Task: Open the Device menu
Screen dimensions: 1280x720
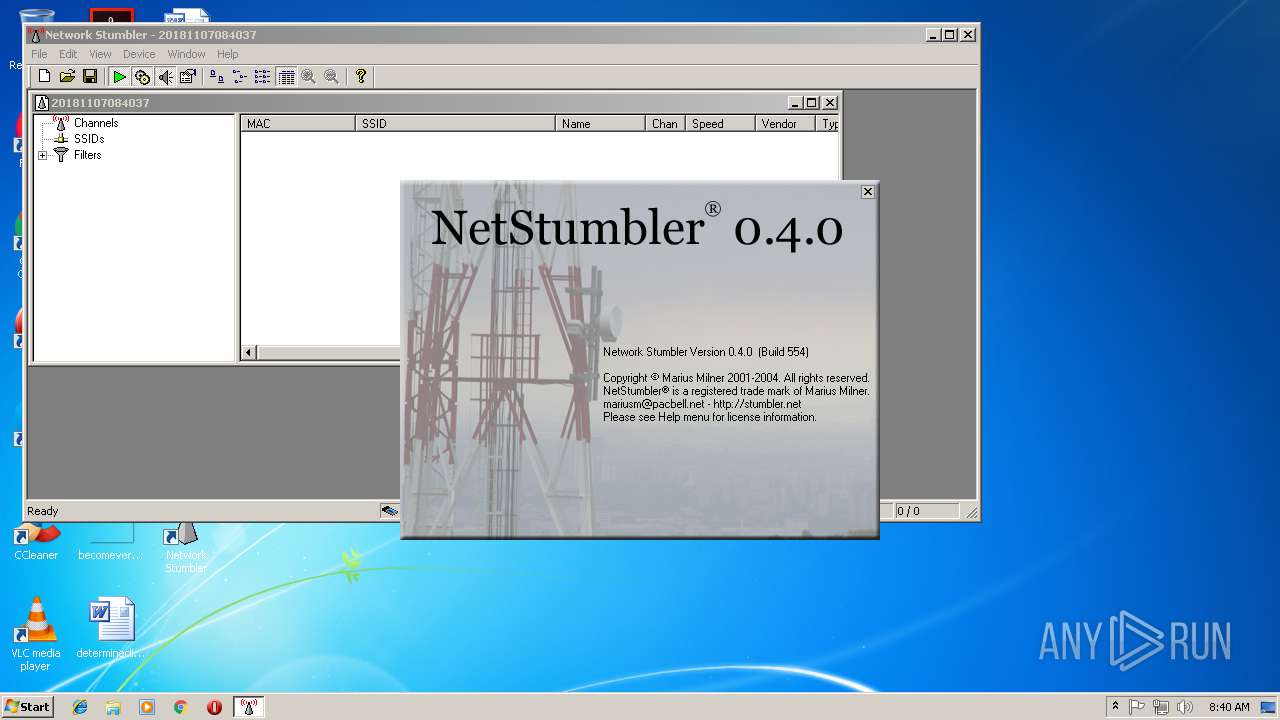Action: 139,54
